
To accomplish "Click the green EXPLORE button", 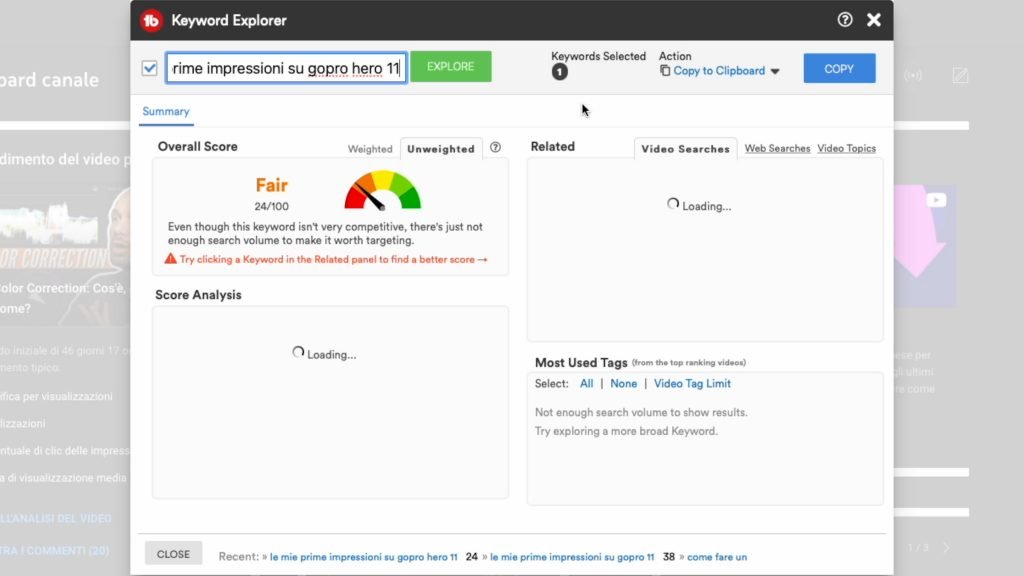I will tap(451, 67).
